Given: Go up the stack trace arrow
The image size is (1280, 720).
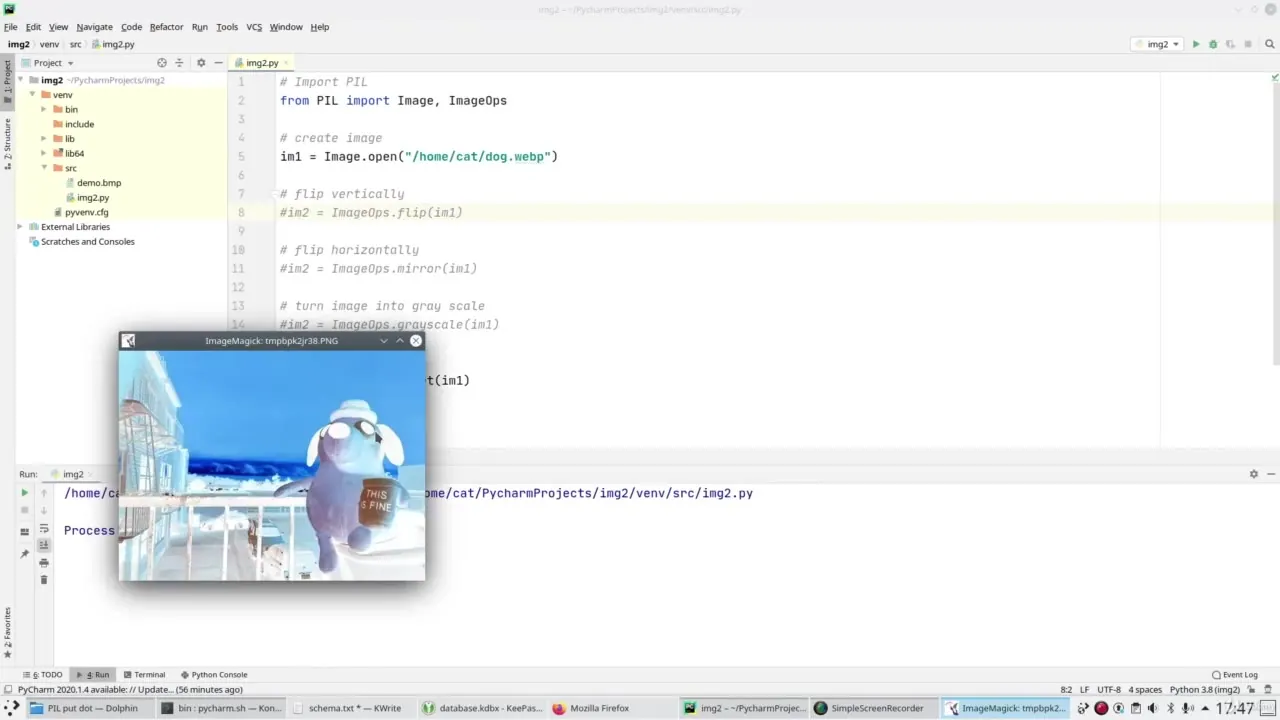Looking at the screenshot, I should coord(44,493).
